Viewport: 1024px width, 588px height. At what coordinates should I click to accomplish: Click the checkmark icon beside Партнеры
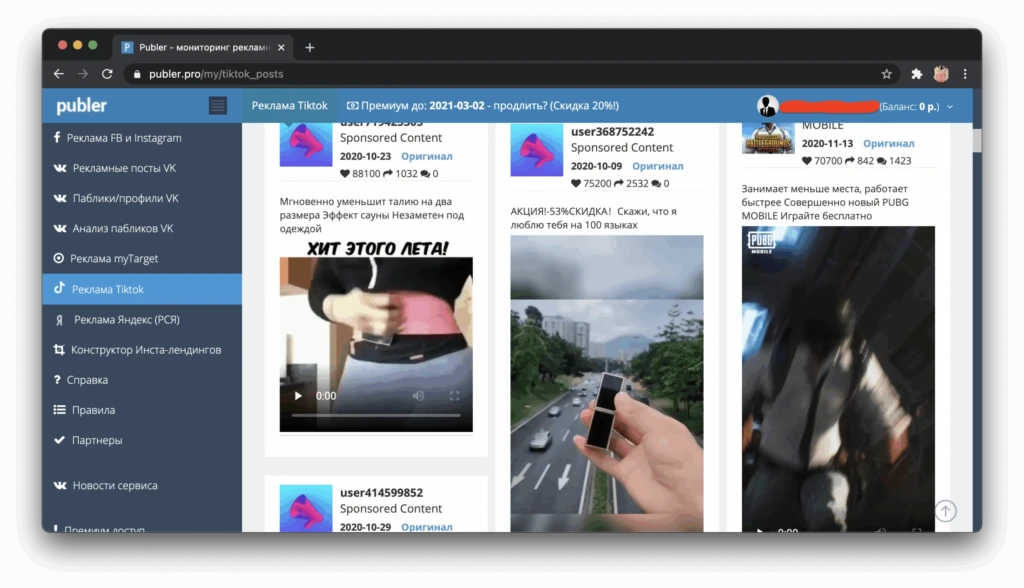(59, 440)
